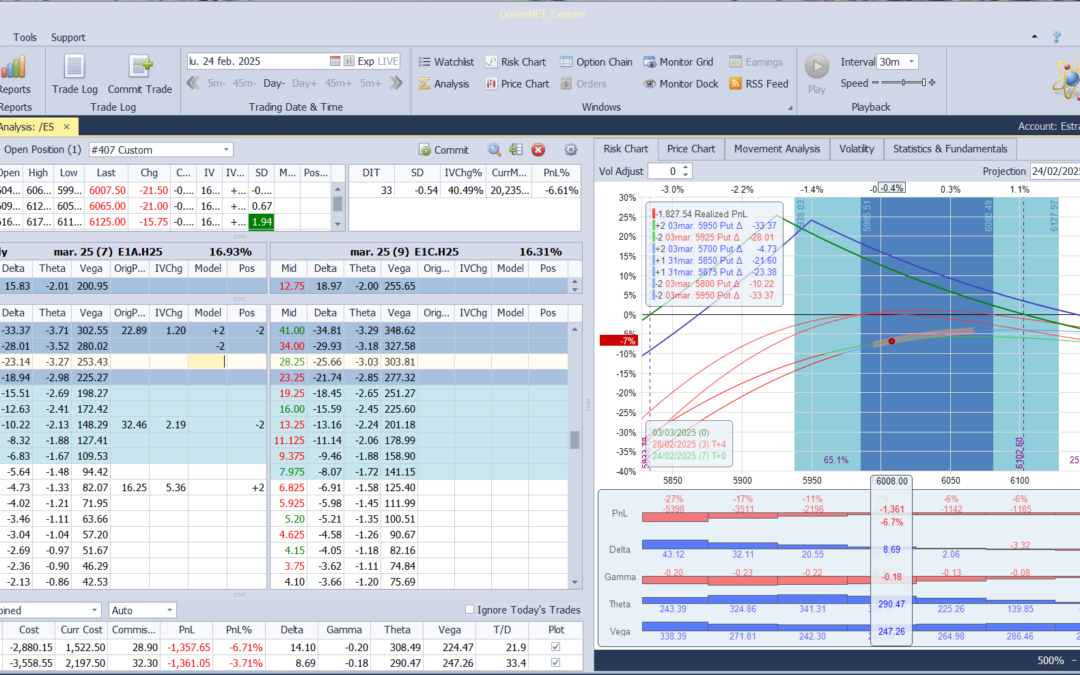Click the 45m- time step button

pyautogui.click(x=244, y=83)
